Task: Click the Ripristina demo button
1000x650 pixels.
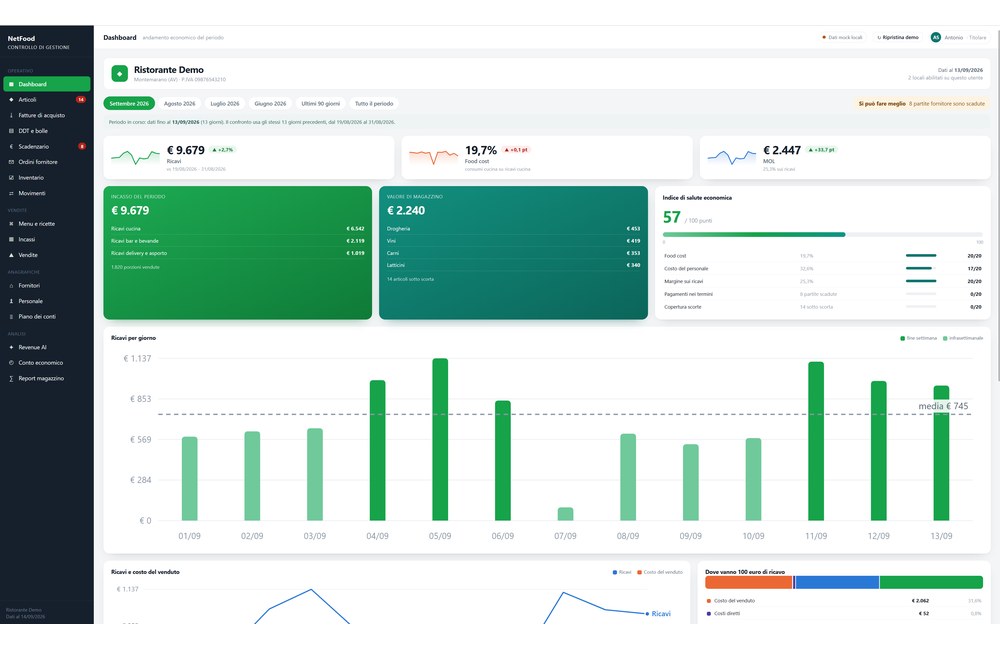Action: [898, 38]
